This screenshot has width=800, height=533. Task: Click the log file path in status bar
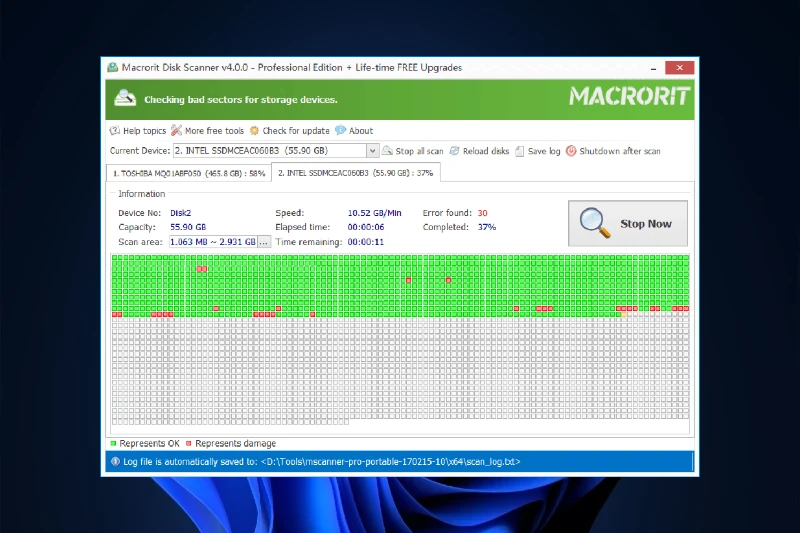pyautogui.click(x=390, y=462)
